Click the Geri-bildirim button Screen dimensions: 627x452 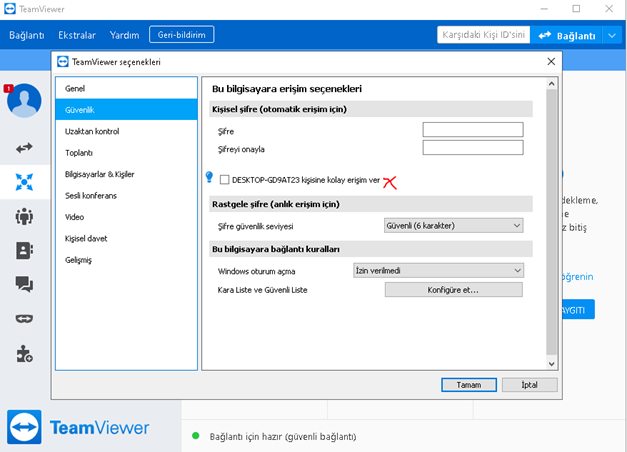[182, 34]
